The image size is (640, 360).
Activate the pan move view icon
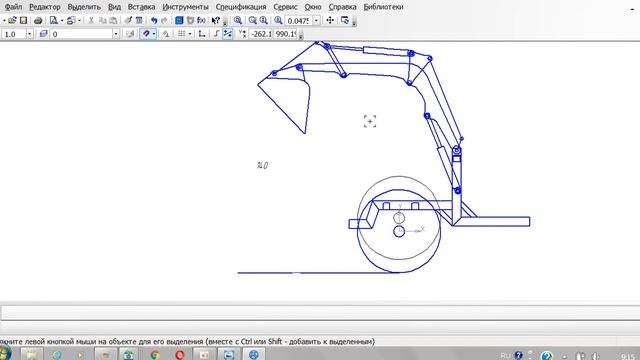tap(330, 20)
